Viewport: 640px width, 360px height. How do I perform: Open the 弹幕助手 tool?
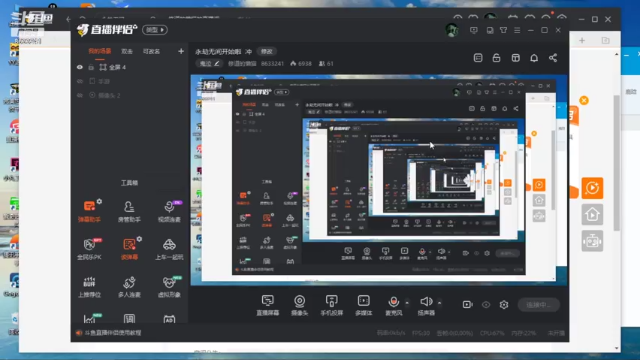pyautogui.click(x=89, y=211)
